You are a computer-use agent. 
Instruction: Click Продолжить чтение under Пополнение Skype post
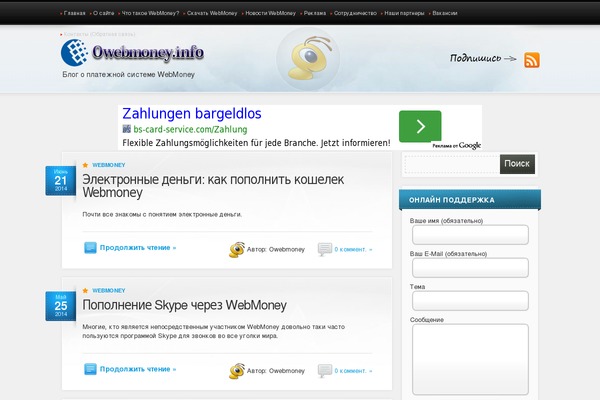coord(138,369)
